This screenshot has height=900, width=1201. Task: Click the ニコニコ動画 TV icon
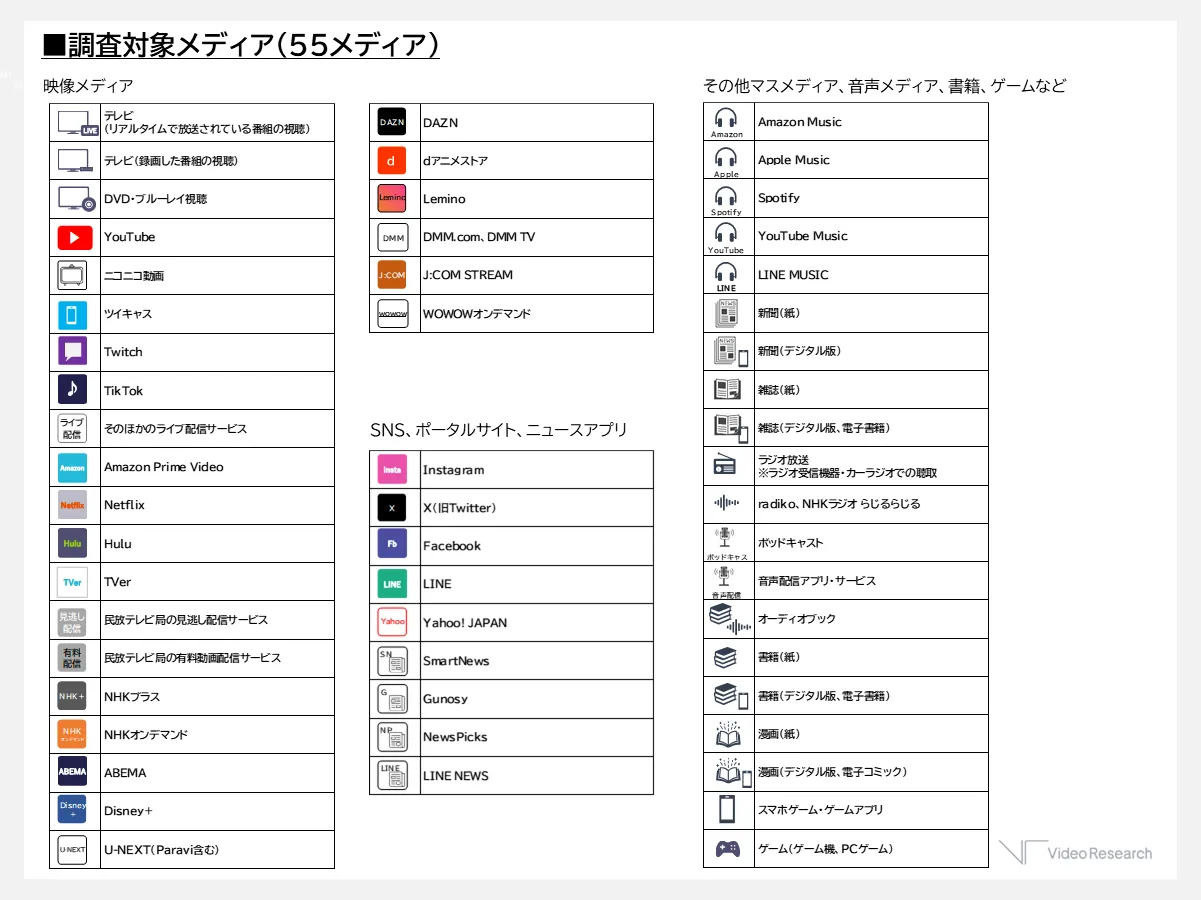[73, 275]
